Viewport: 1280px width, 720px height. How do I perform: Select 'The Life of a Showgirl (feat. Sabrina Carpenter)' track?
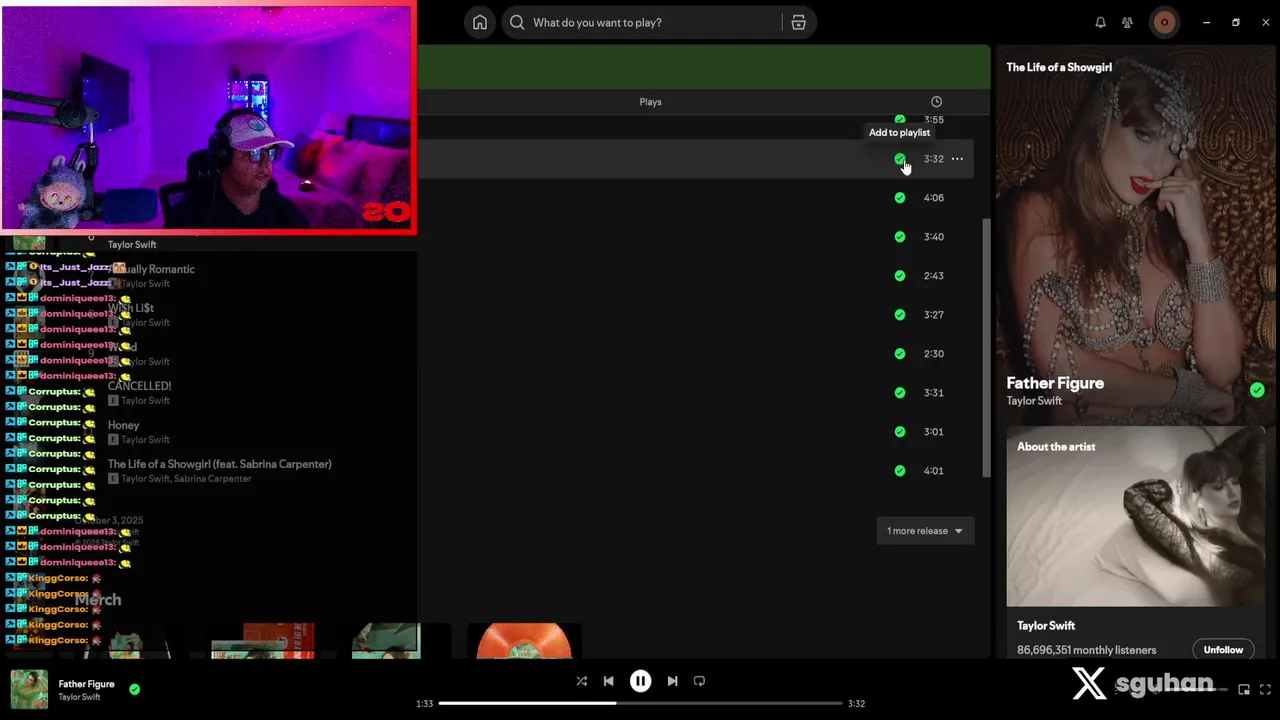[219, 464]
